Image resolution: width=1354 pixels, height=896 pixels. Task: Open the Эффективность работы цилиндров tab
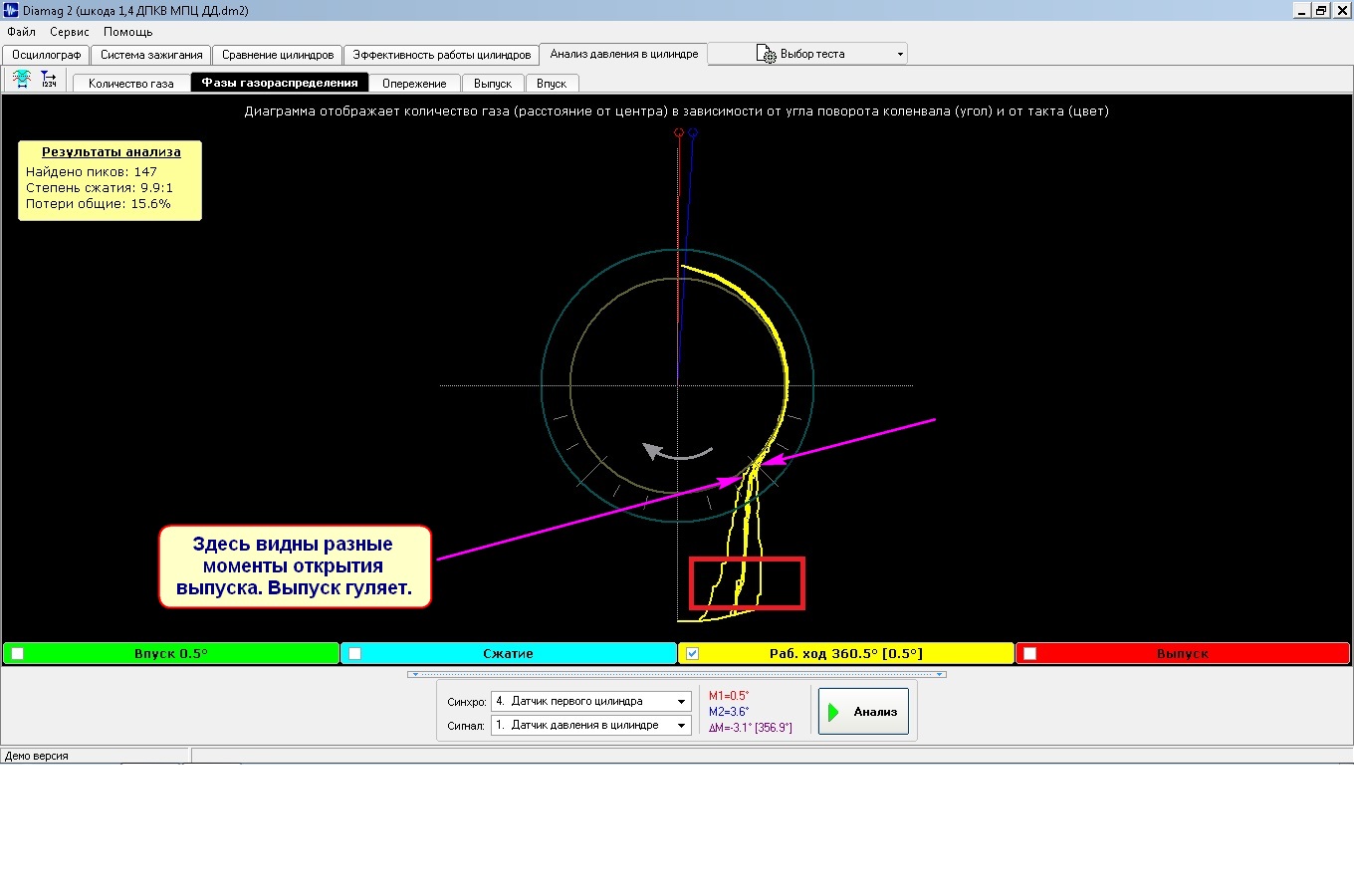[442, 55]
